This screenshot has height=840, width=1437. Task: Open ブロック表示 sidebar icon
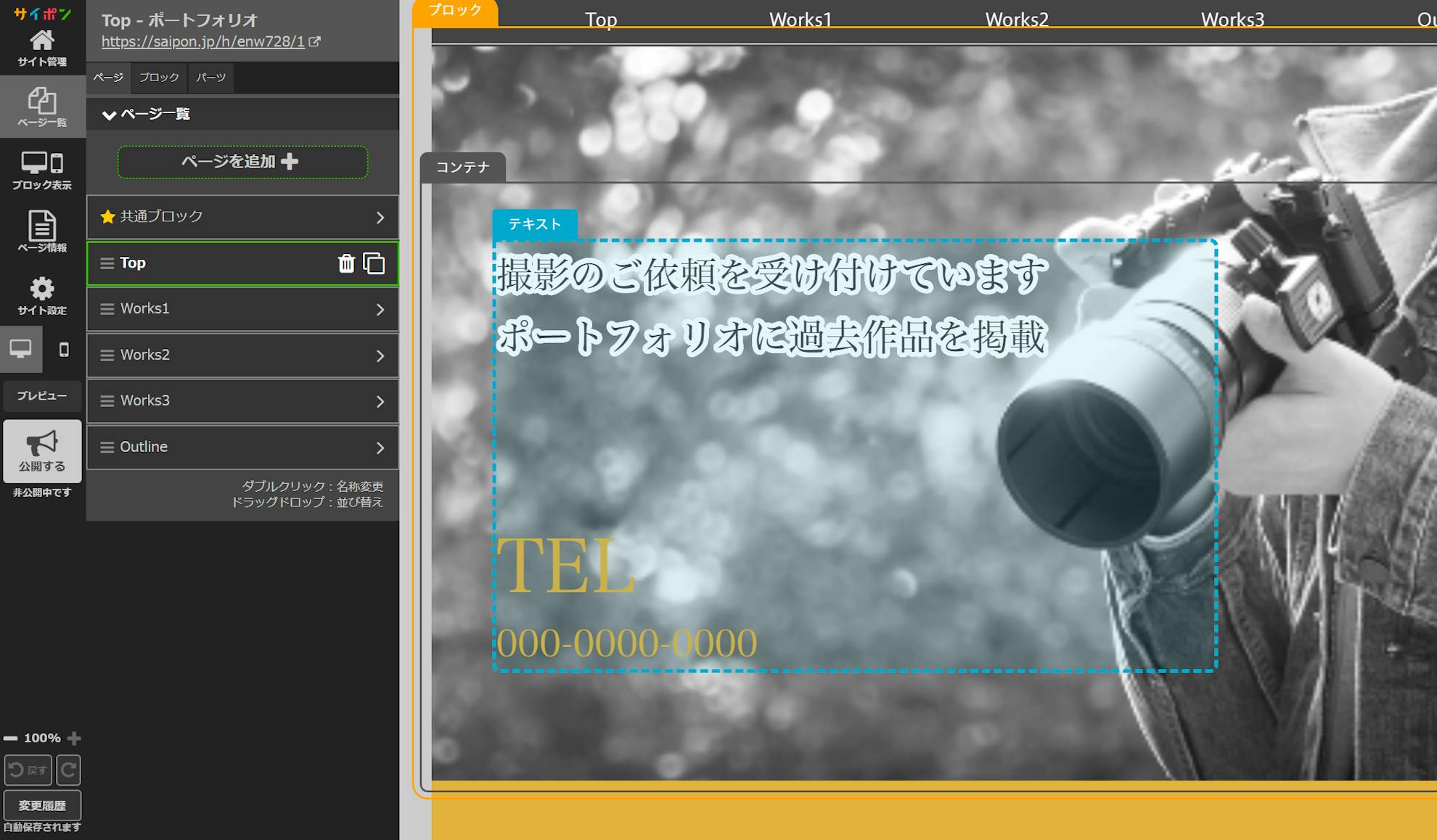click(x=42, y=170)
